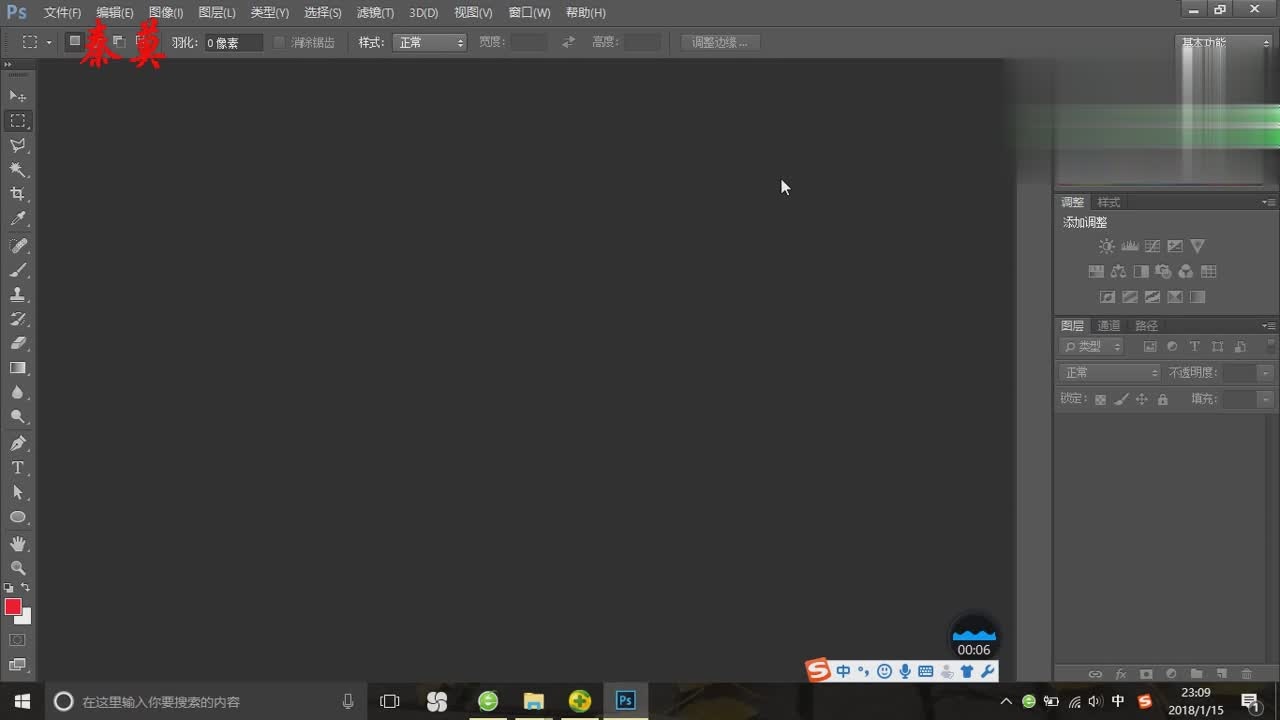Open the 类型 layer filter dropdown
The height and width of the screenshot is (720, 1280).
coord(1091,347)
